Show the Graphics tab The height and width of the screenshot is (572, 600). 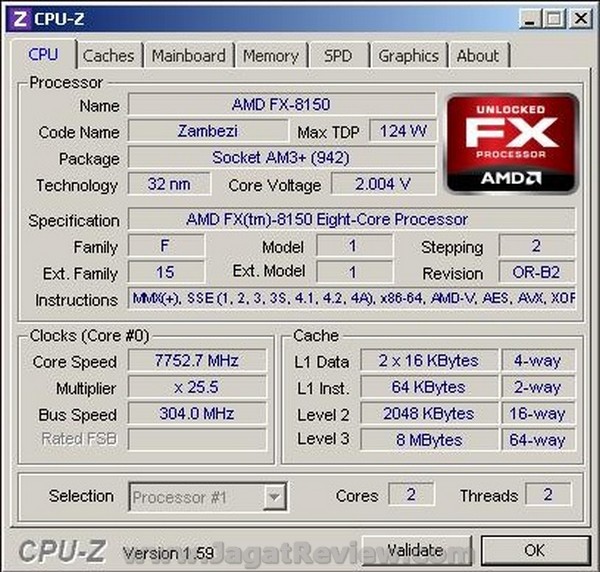click(408, 56)
